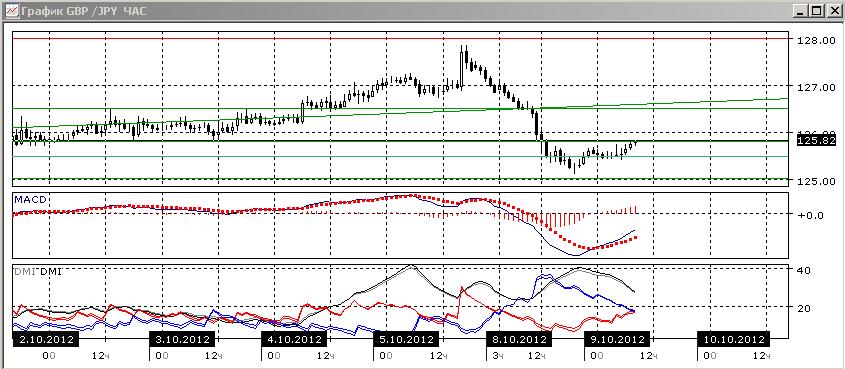Select the 4.10.2012 date marker

tap(294, 340)
